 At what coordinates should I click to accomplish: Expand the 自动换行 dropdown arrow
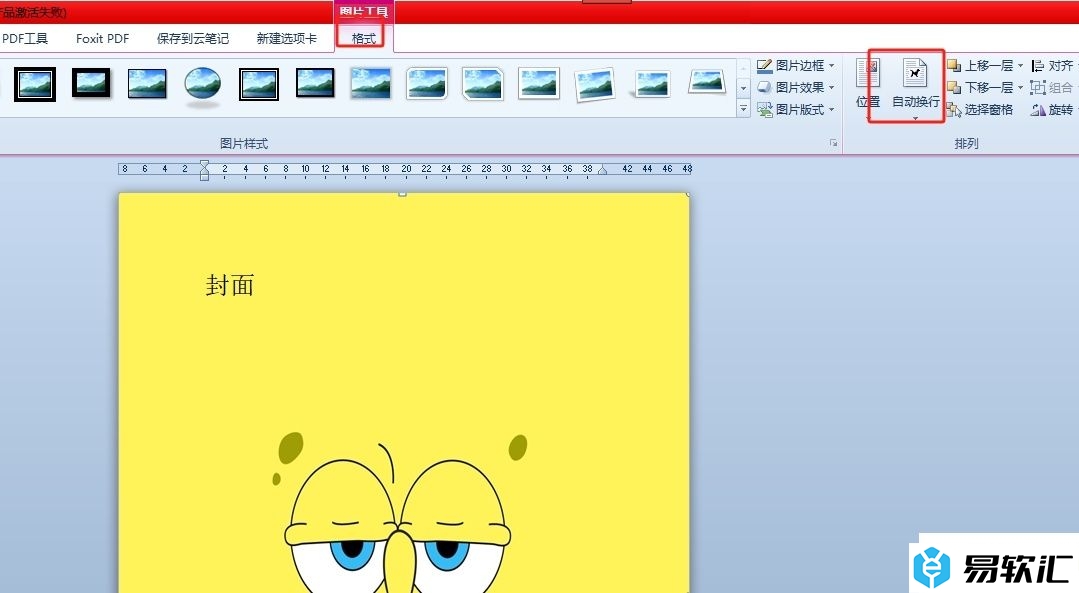(915, 118)
